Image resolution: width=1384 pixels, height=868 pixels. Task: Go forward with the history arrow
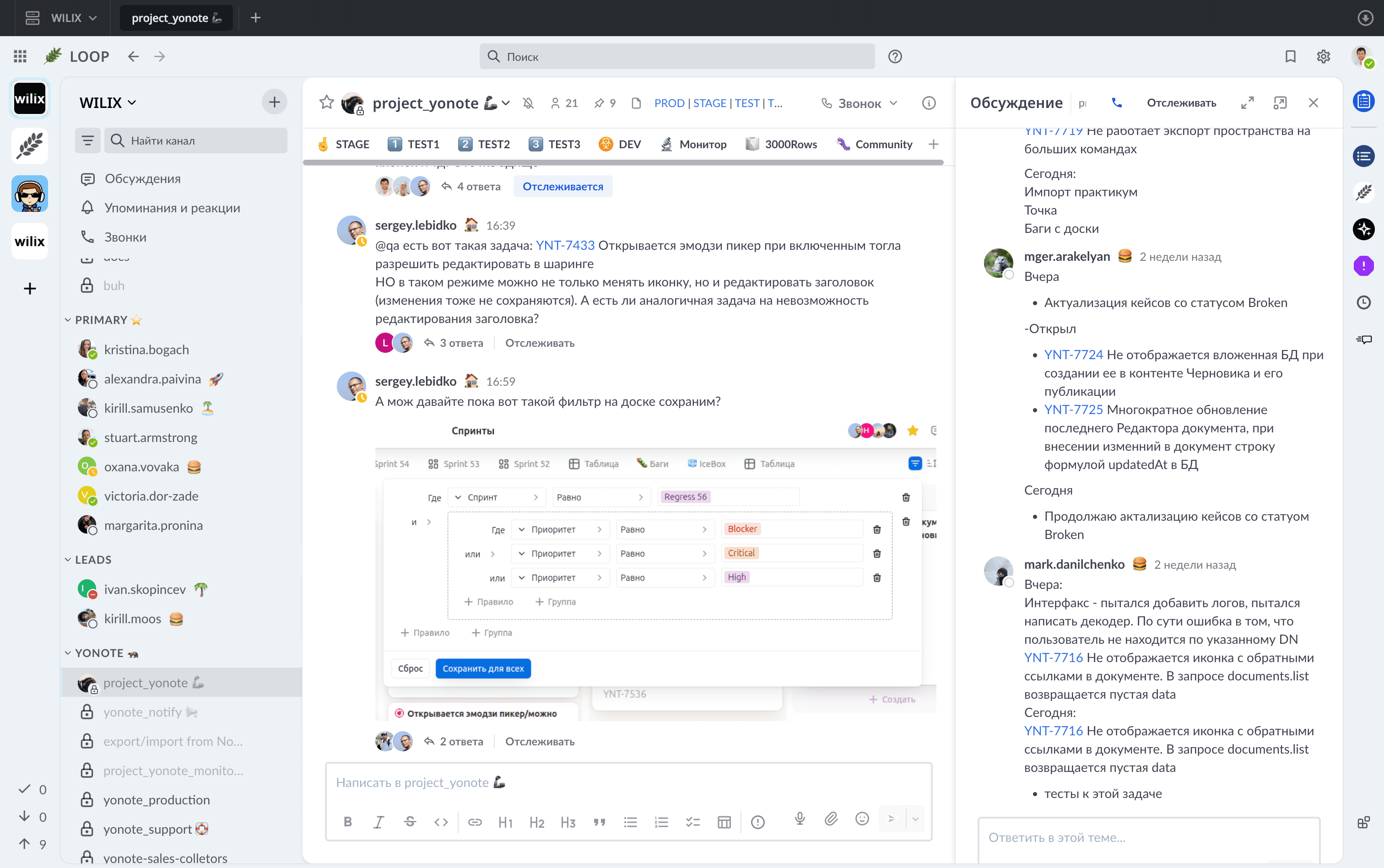(160, 56)
